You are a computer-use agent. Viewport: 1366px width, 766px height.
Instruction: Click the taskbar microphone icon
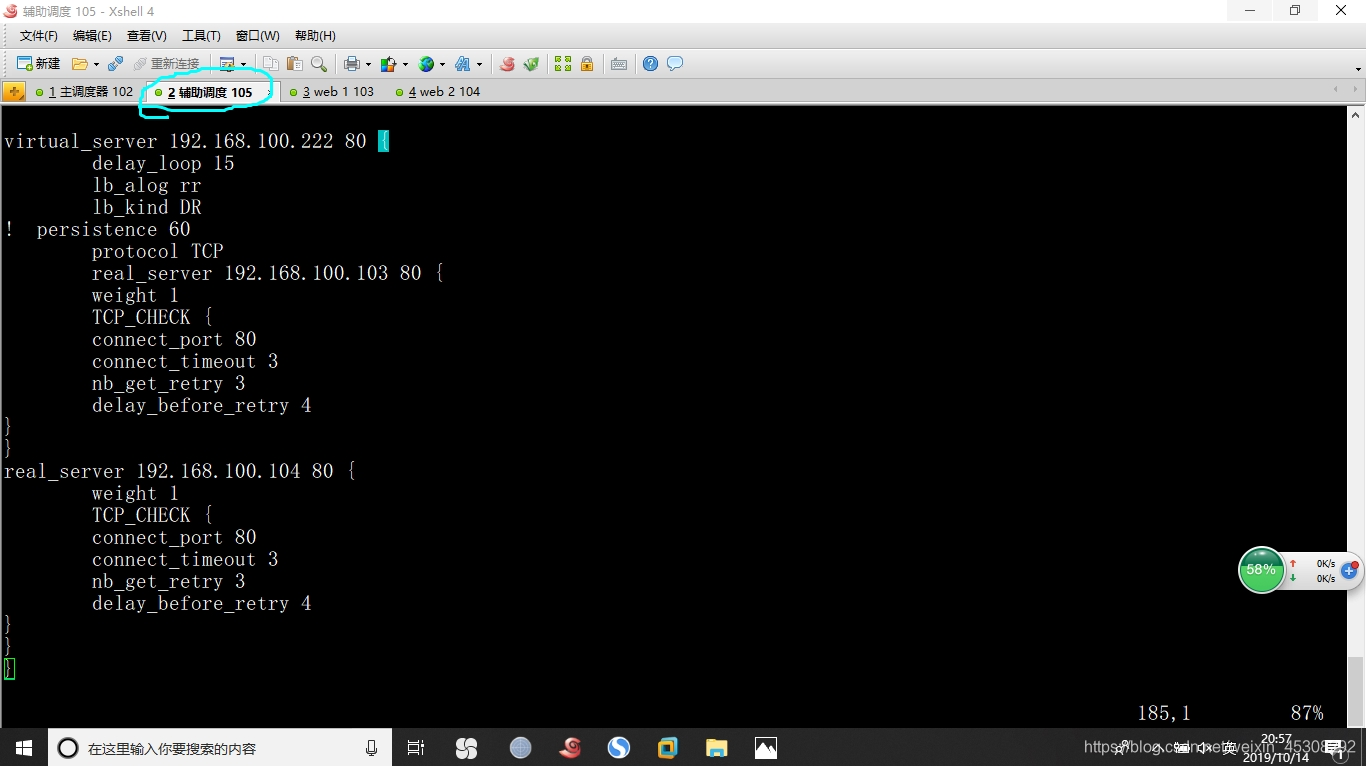click(x=371, y=748)
